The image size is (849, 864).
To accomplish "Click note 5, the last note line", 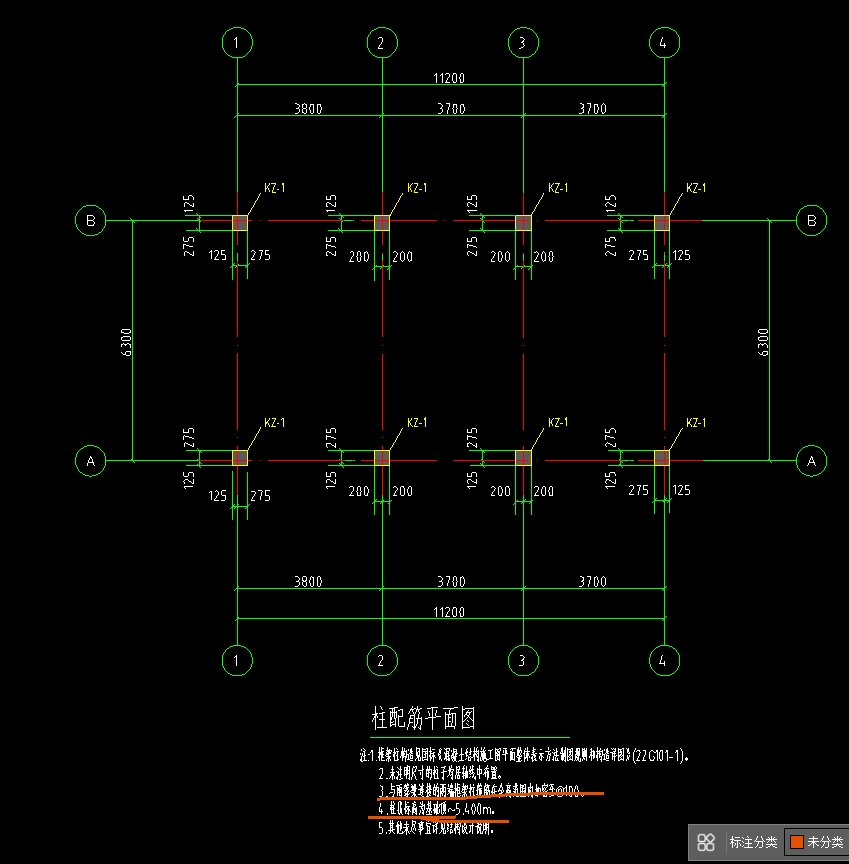I will pos(436,827).
